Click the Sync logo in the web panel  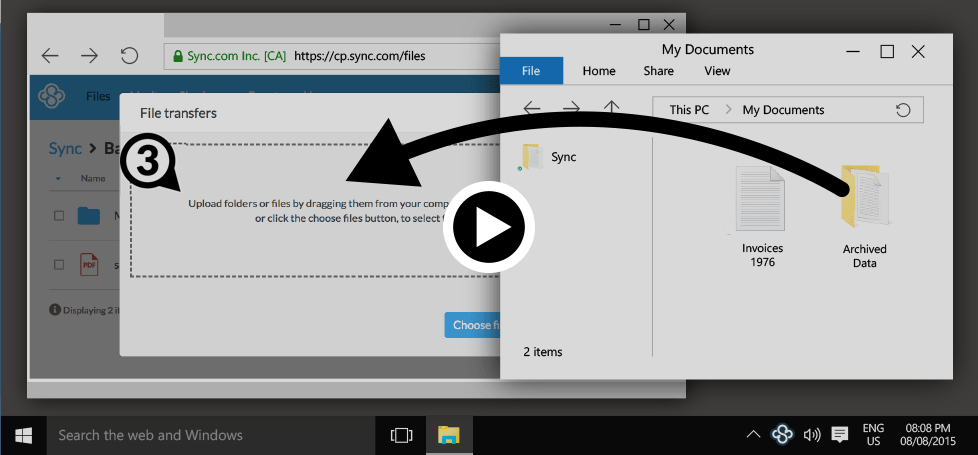(51, 96)
